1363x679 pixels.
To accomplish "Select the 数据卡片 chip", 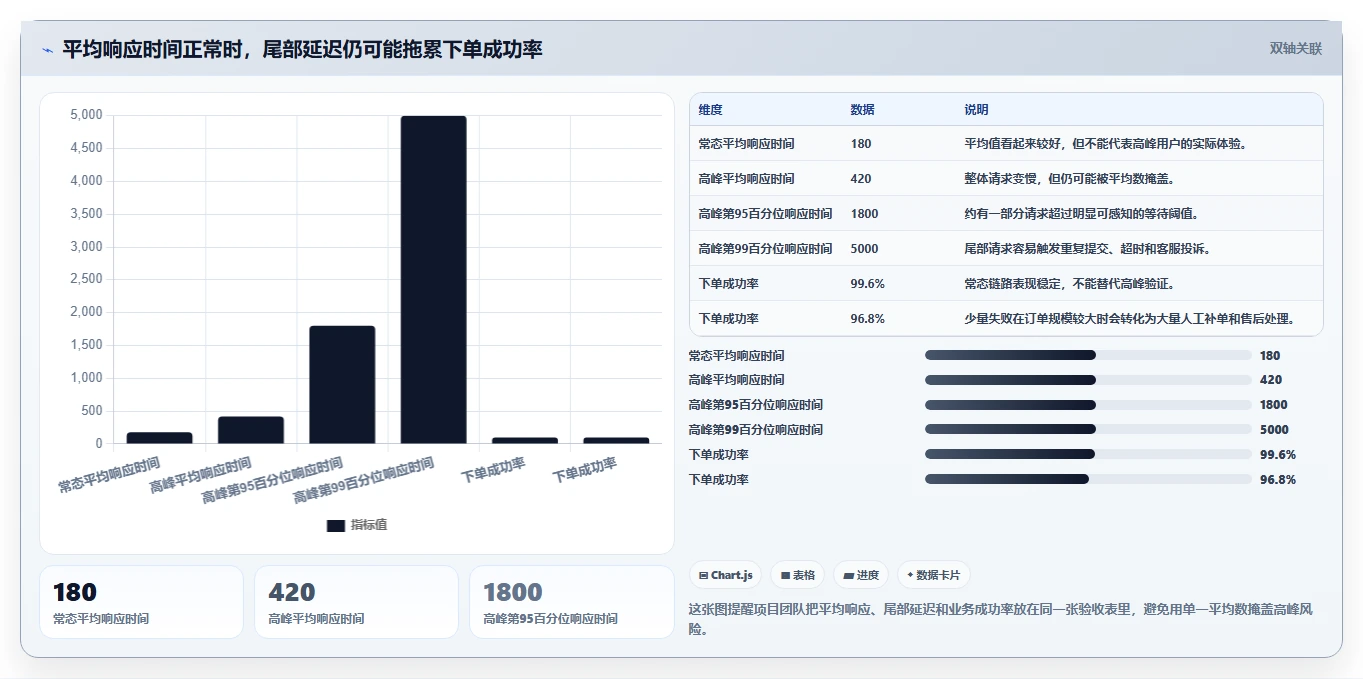I will pos(933,575).
